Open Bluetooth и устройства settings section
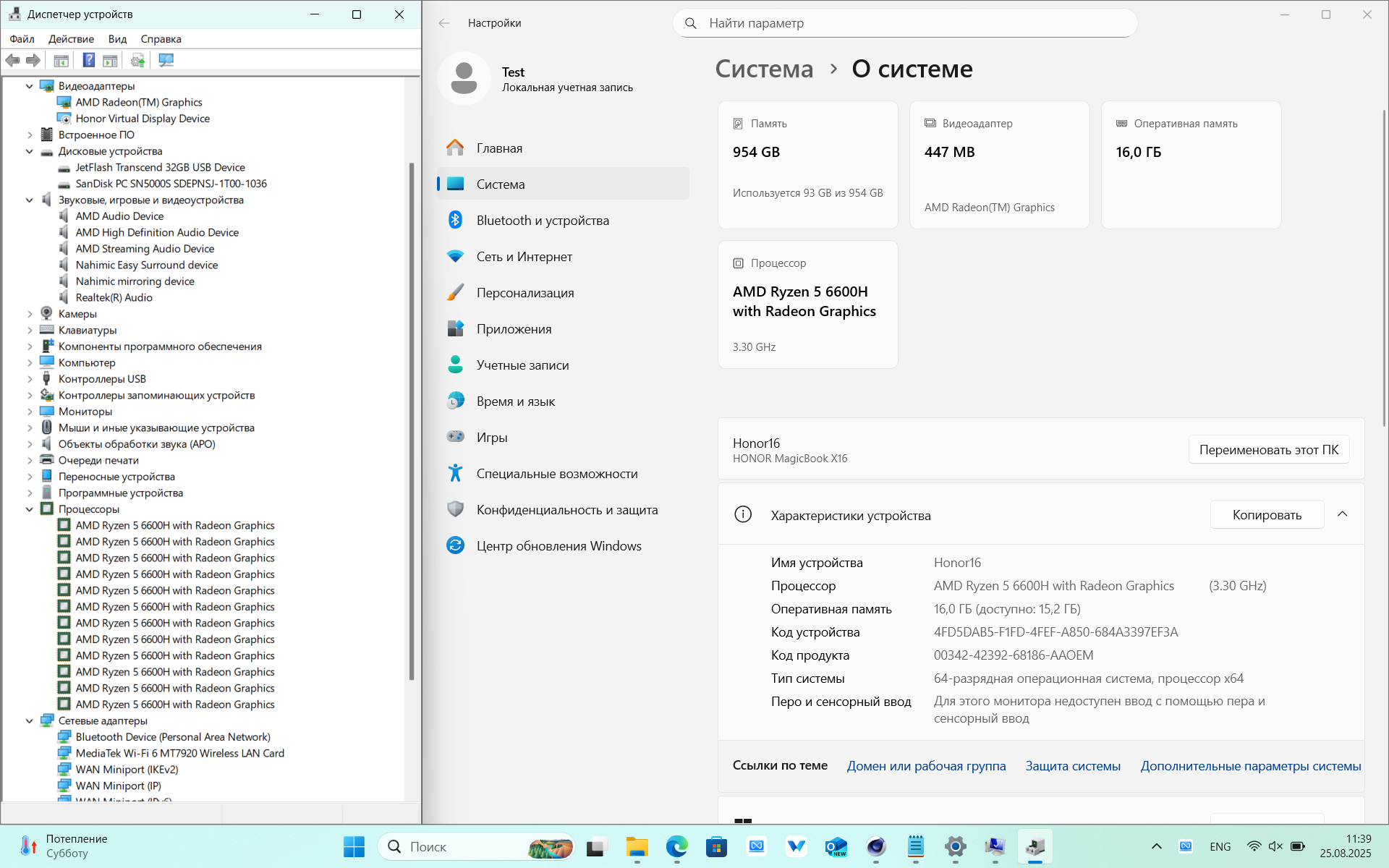This screenshot has height=868, width=1389. tap(543, 221)
